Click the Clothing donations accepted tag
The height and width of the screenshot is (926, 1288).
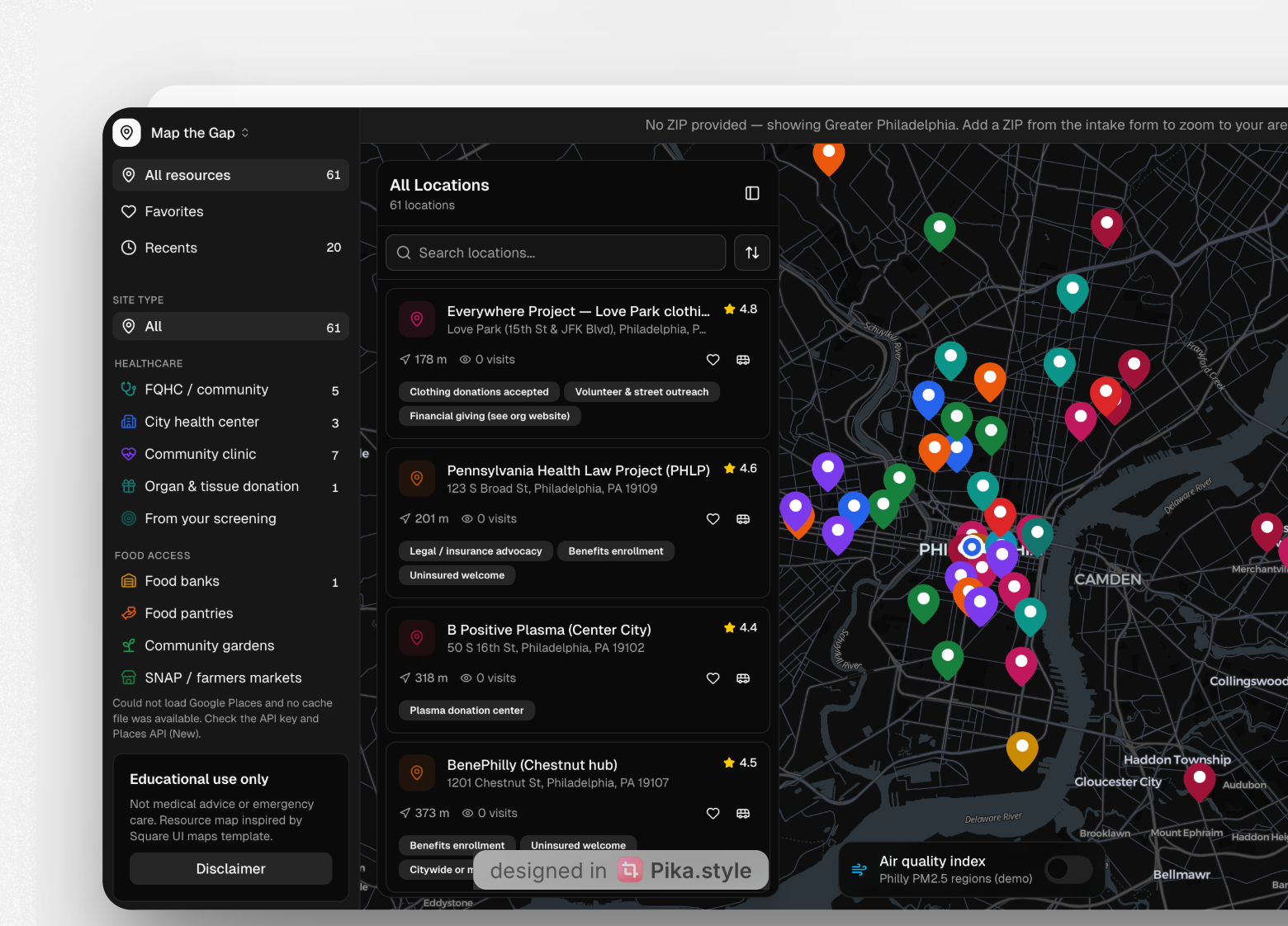click(x=479, y=392)
